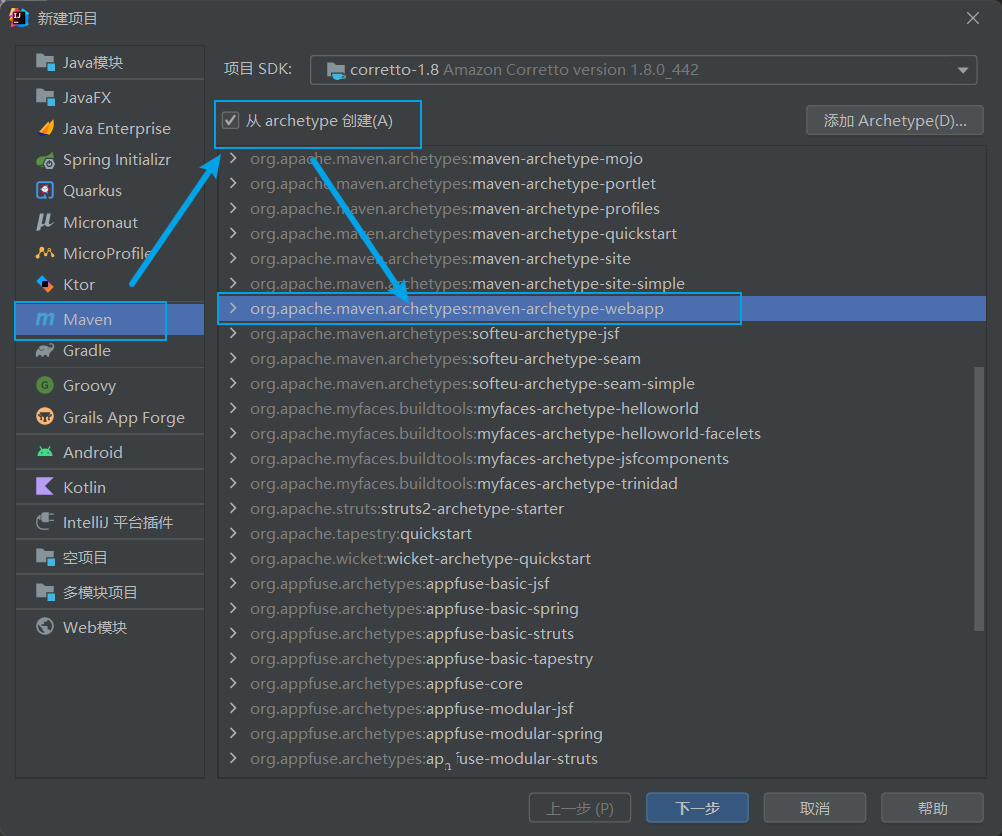The image size is (1002, 836).
Task: Click the Quarkus icon
Action: click(45, 190)
